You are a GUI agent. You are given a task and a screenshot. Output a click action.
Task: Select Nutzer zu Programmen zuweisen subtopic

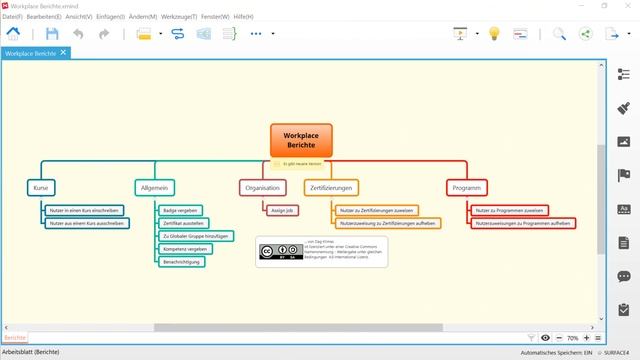509,211
